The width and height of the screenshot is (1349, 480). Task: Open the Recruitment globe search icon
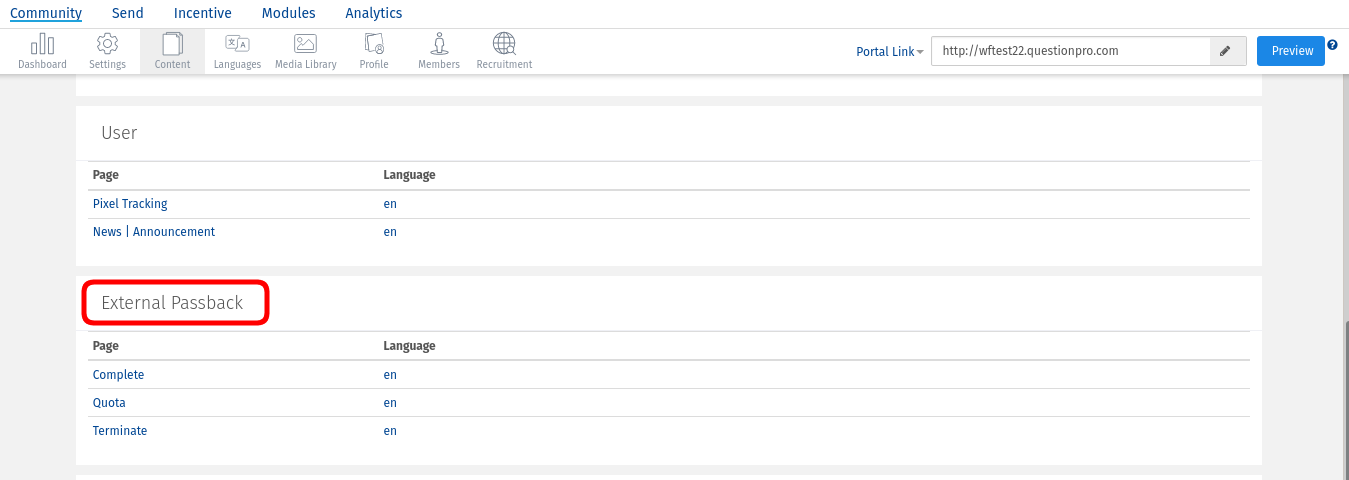(x=504, y=45)
